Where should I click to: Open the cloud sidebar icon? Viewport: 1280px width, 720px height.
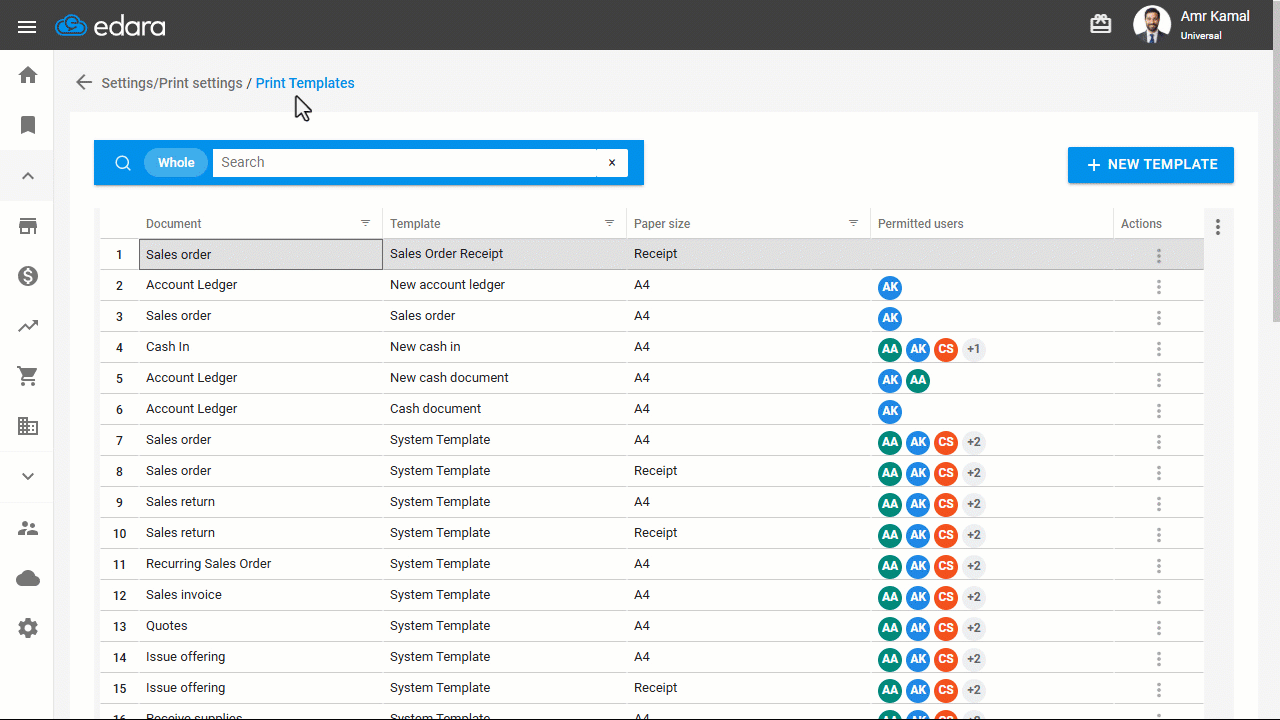pos(28,578)
